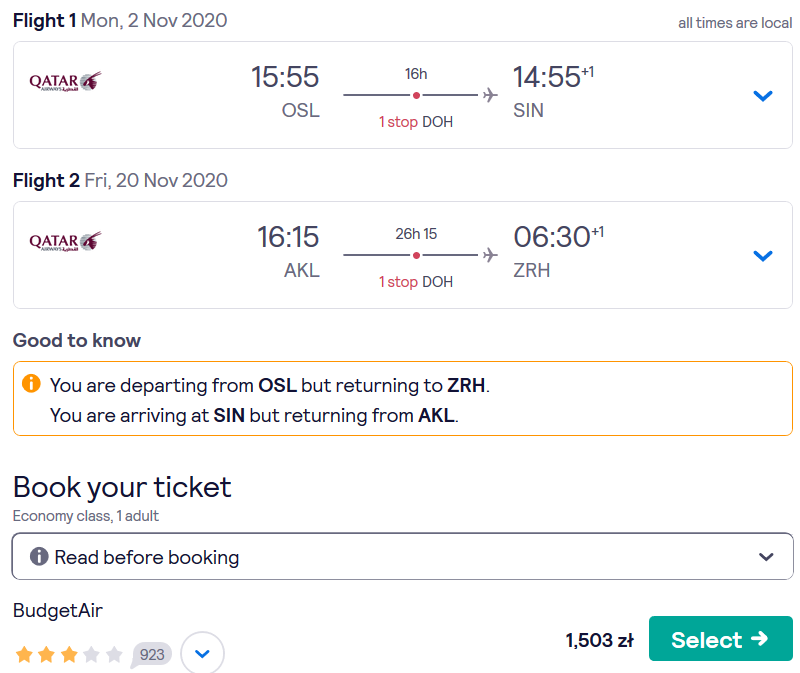The height and width of the screenshot is (673, 800).
Task: Click the 1 stop DOH label on Flight 1
Action: [x=416, y=122]
